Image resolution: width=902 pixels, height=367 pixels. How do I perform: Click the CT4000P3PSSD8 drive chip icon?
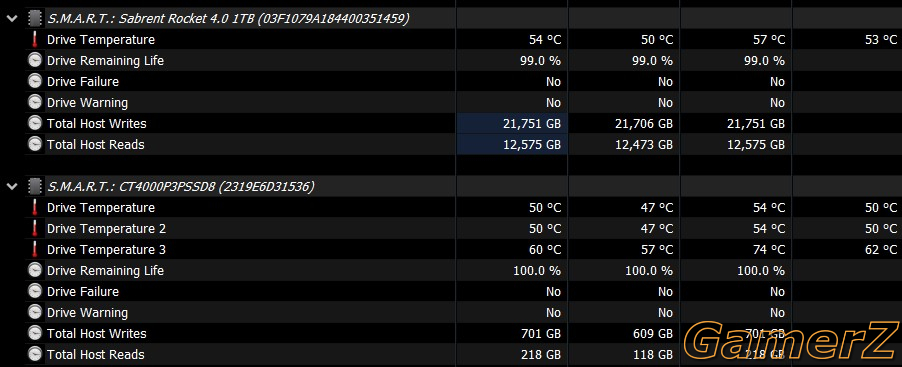(35, 187)
